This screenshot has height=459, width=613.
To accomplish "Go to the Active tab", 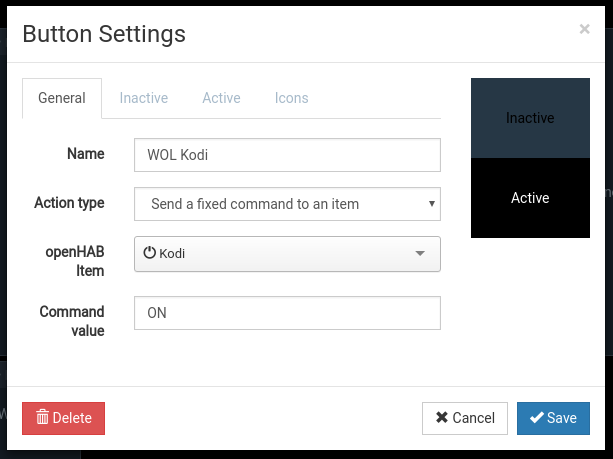I will [x=221, y=98].
